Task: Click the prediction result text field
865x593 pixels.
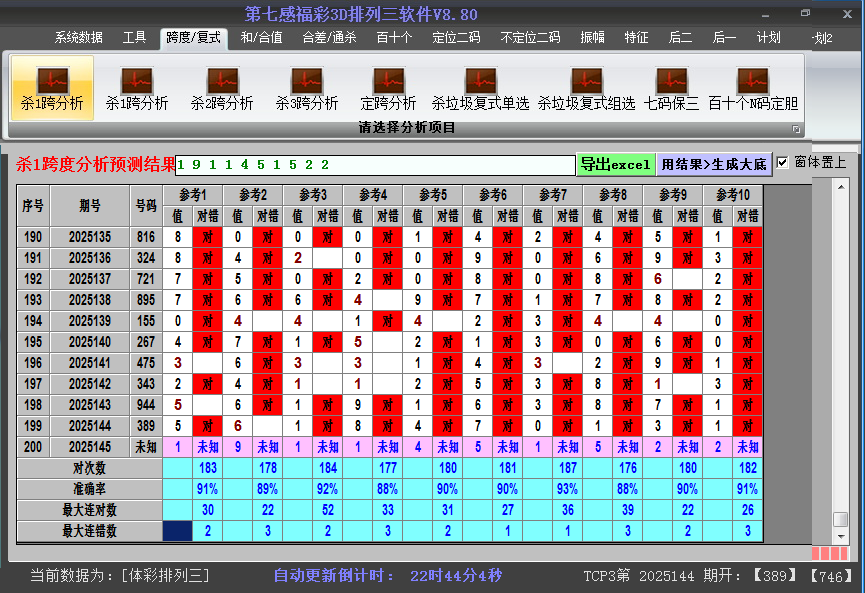Action: pos(375,165)
